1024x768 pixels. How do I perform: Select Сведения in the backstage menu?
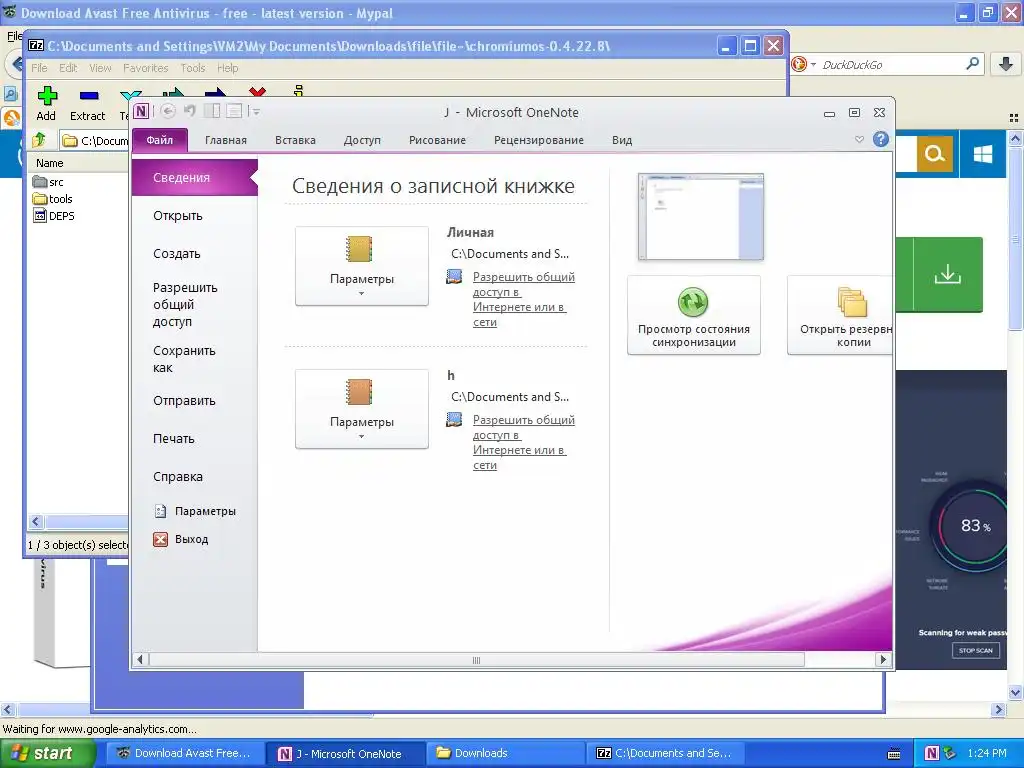(x=195, y=178)
